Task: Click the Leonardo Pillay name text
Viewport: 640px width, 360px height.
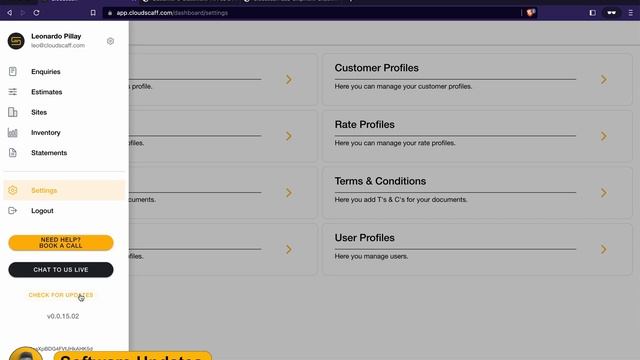Action: coord(56,36)
